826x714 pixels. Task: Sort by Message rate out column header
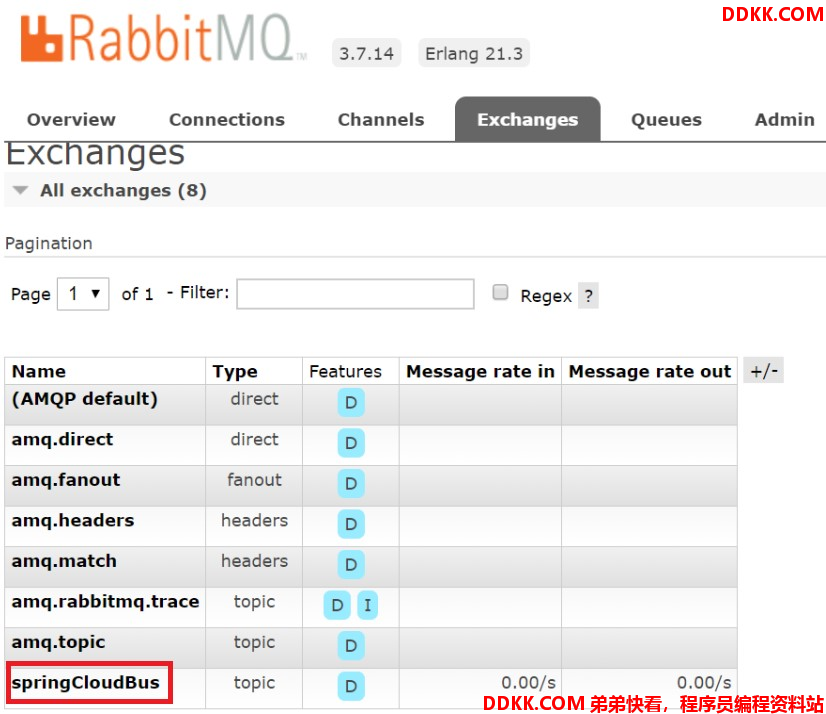(x=650, y=371)
